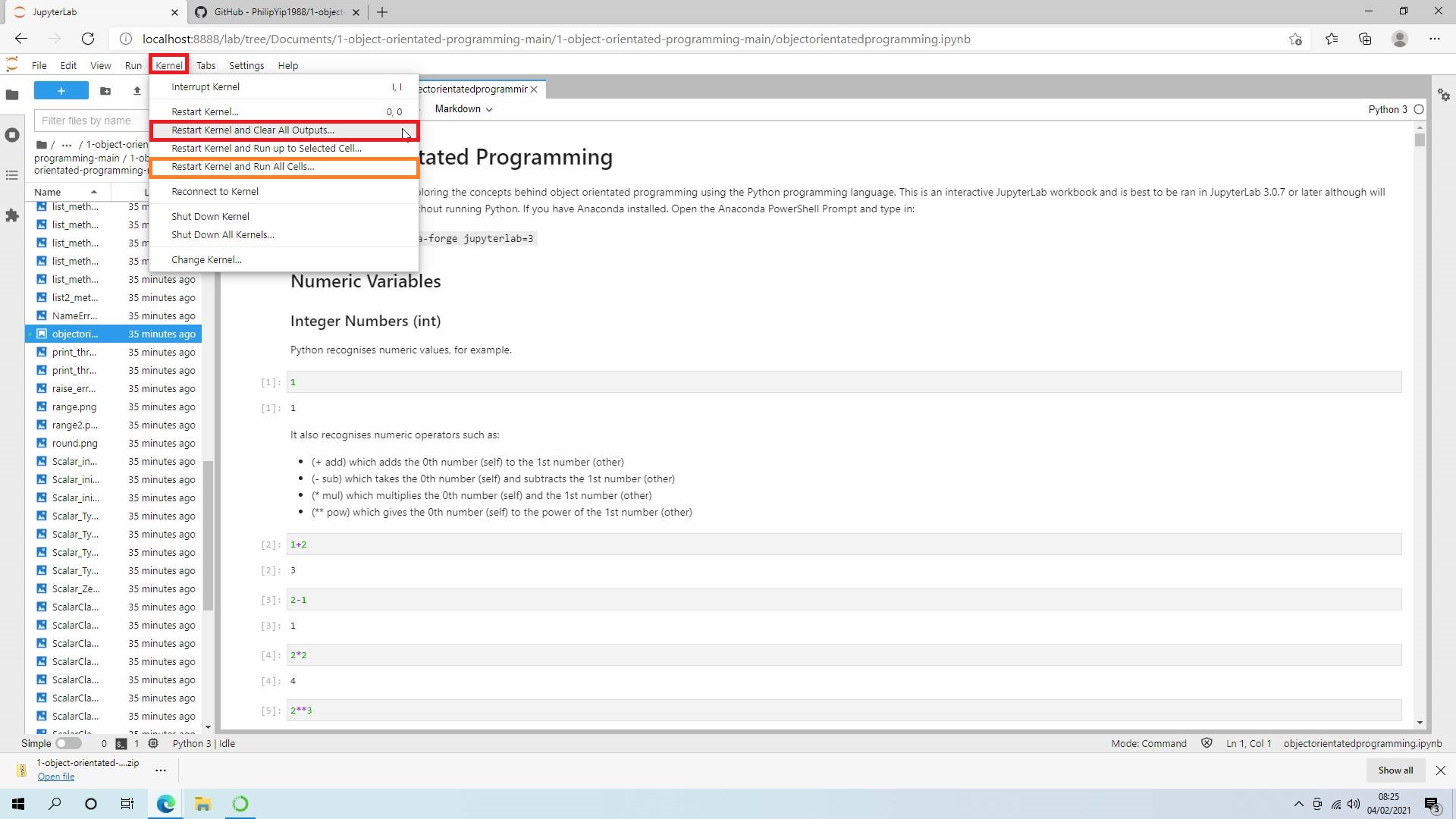Open download item options ellipsis

coord(161,770)
